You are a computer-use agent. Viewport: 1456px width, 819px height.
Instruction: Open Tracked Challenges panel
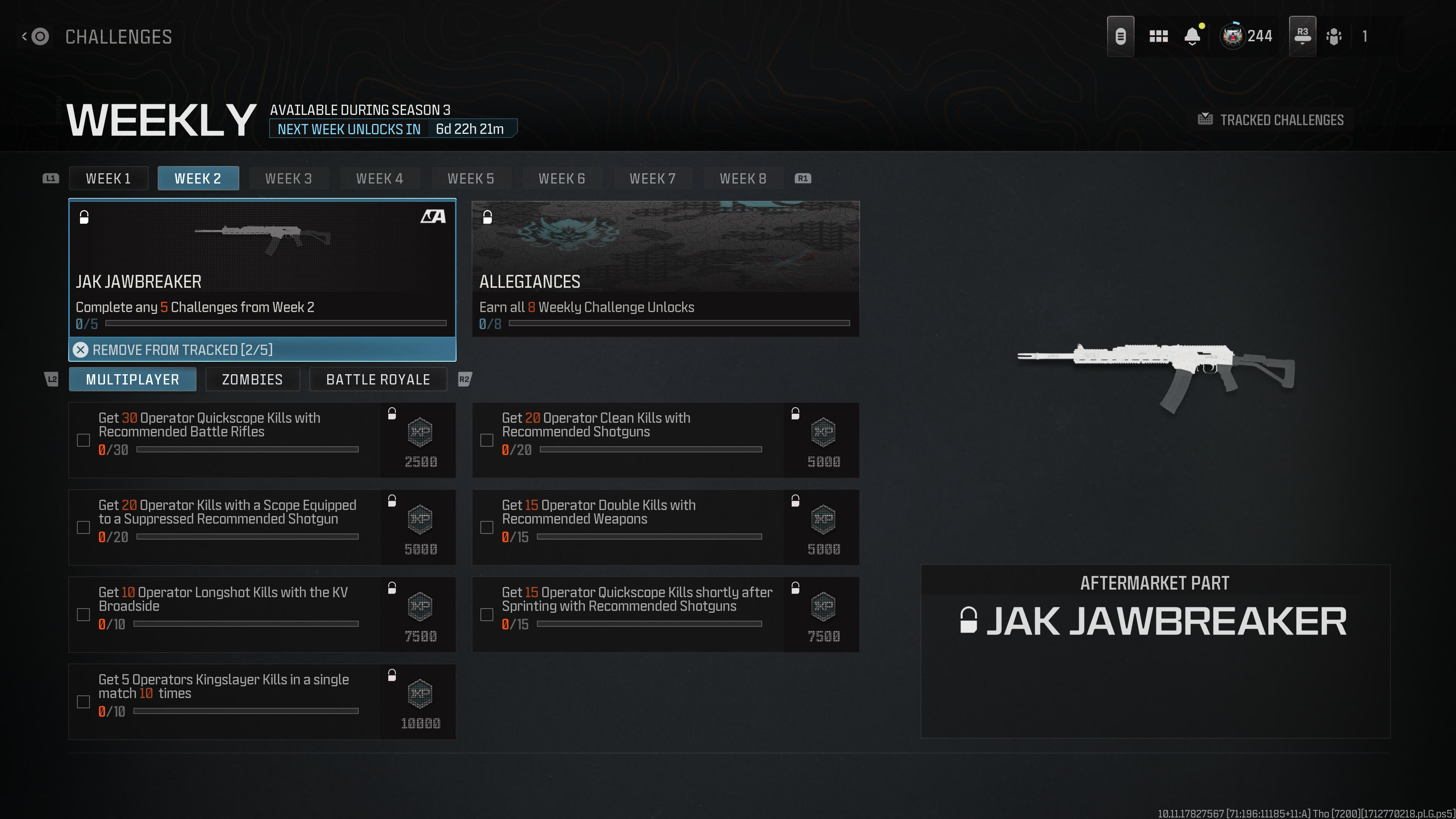point(1271,119)
